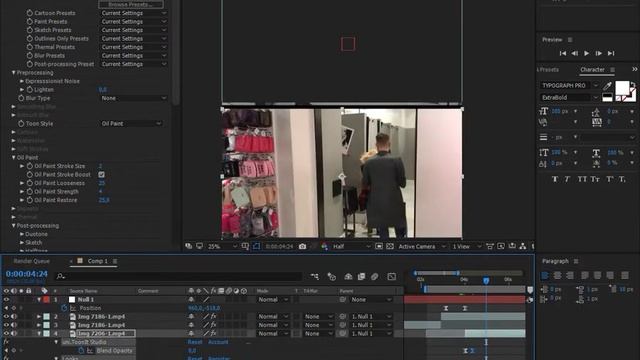Switch to the Render Queue tab

point(31,261)
